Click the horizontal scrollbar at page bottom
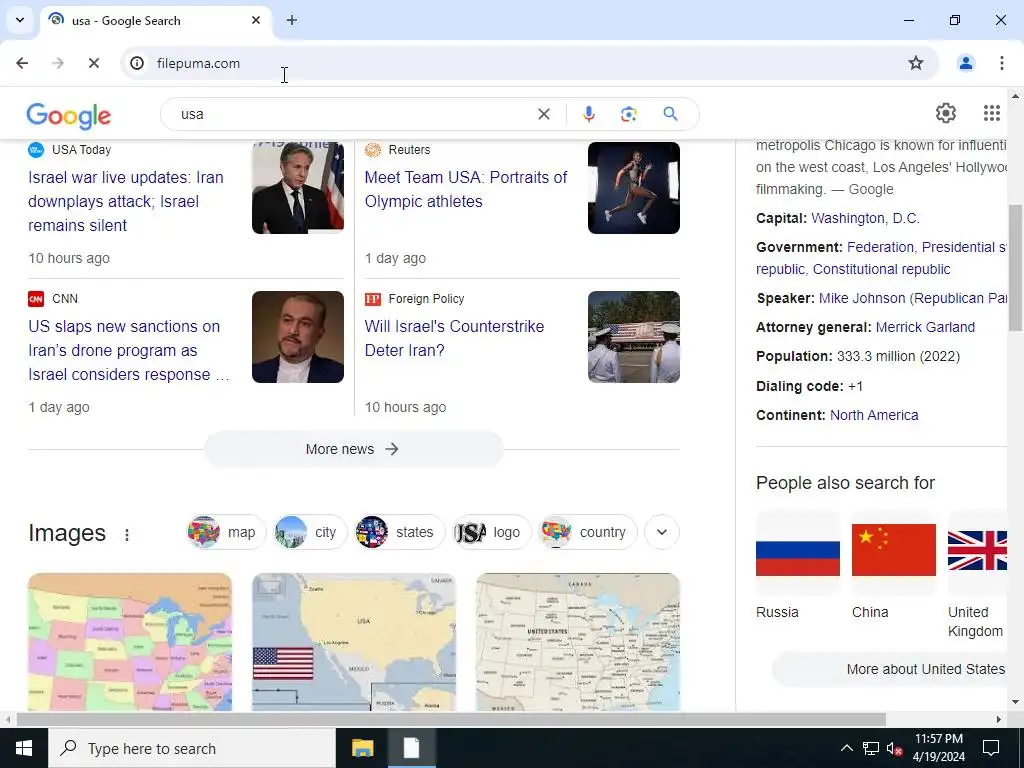This screenshot has height=768, width=1024. (451, 720)
